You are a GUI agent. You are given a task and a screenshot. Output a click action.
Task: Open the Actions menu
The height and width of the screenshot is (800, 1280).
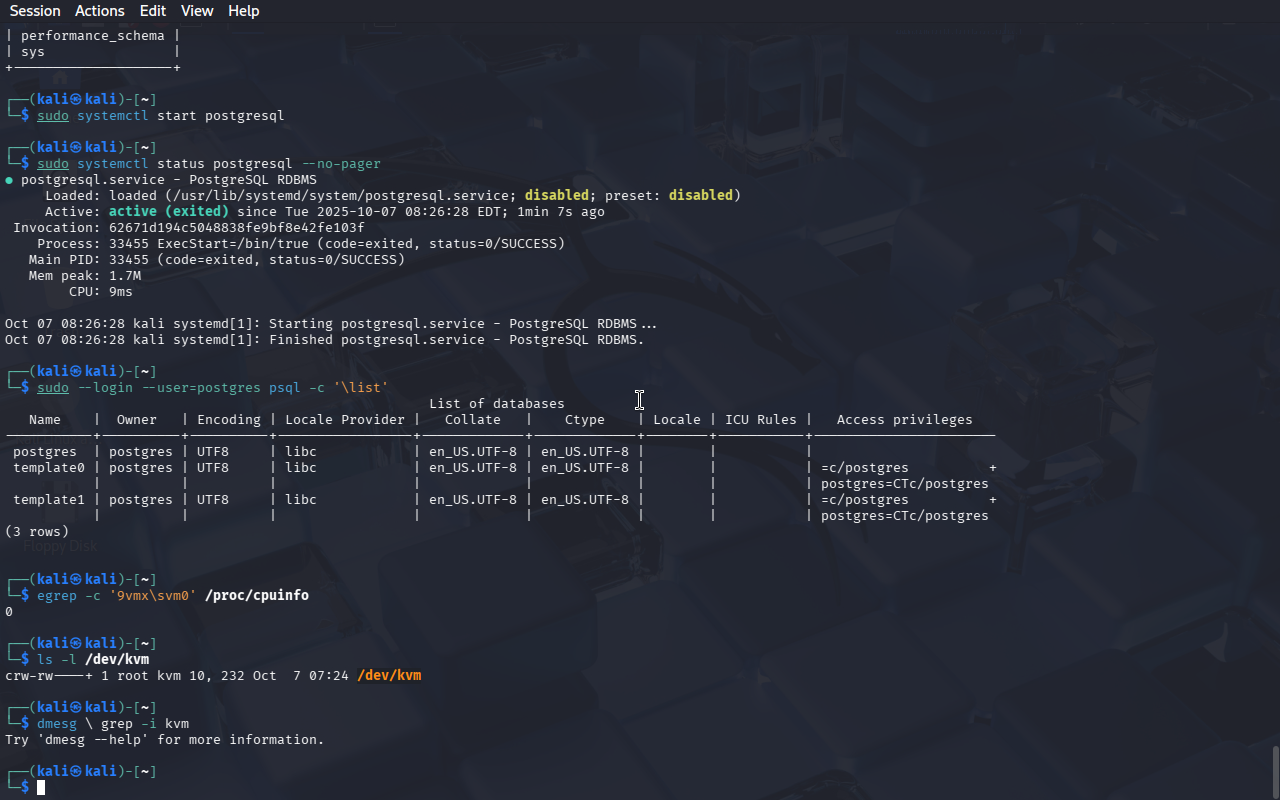tap(100, 11)
